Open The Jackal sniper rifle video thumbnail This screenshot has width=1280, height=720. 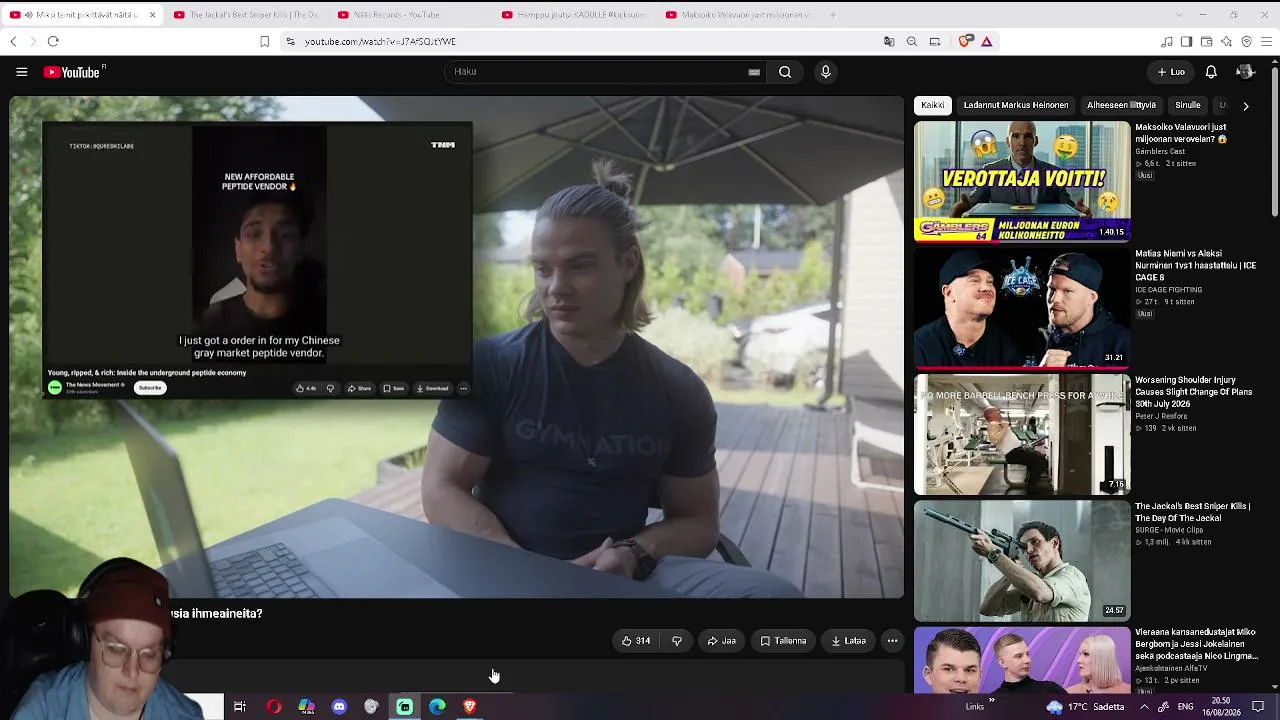click(1022, 561)
